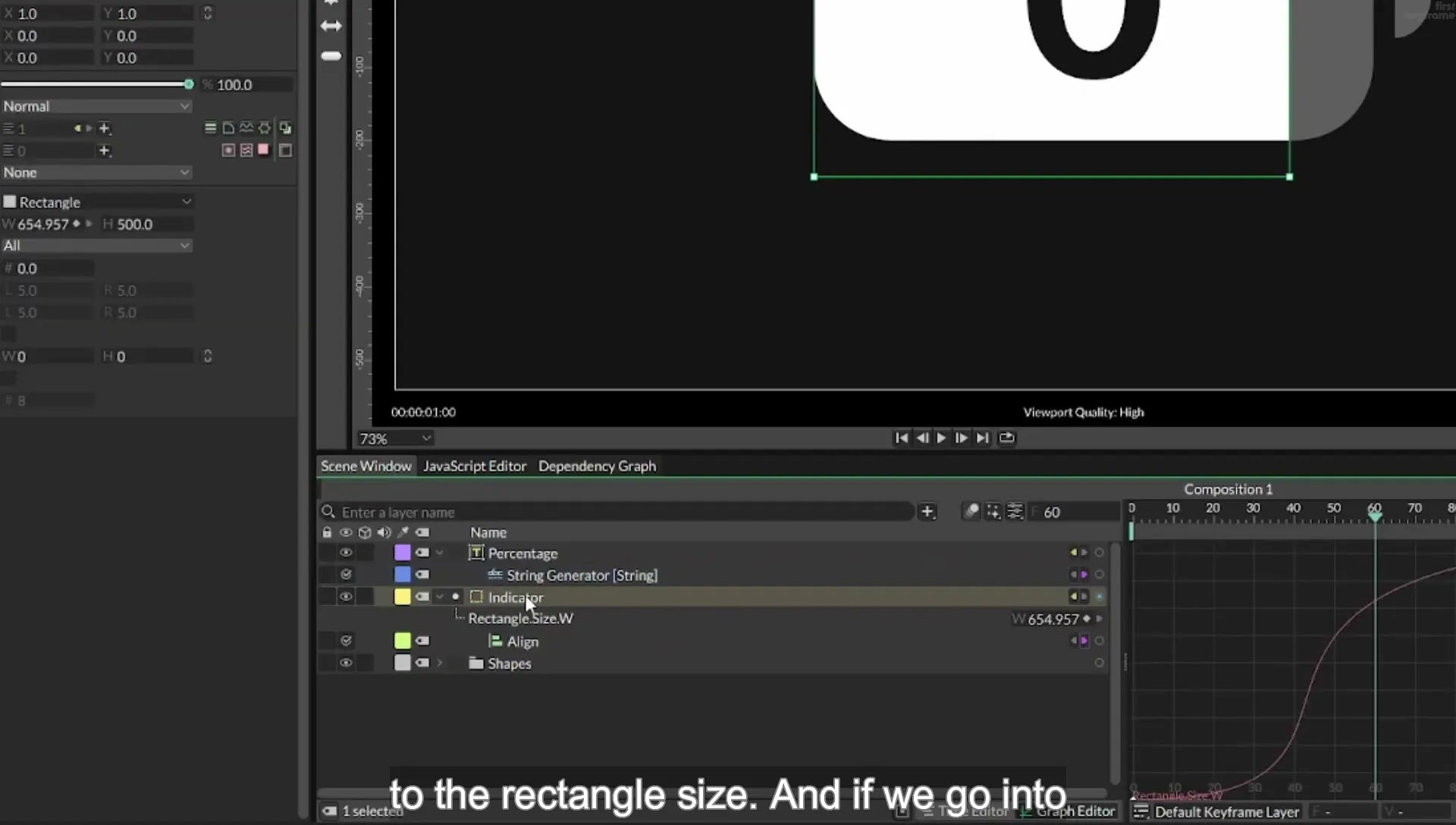Hide the Percentage layer
Viewport: 1456px width, 825px height.
pos(346,553)
